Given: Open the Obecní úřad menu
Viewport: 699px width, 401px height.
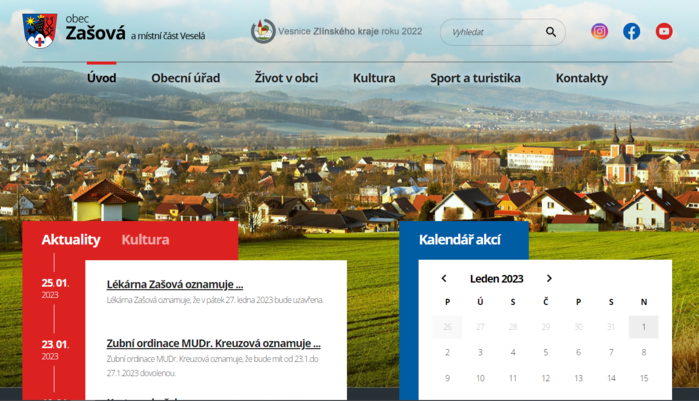Looking at the screenshot, I should click(x=185, y=78).
